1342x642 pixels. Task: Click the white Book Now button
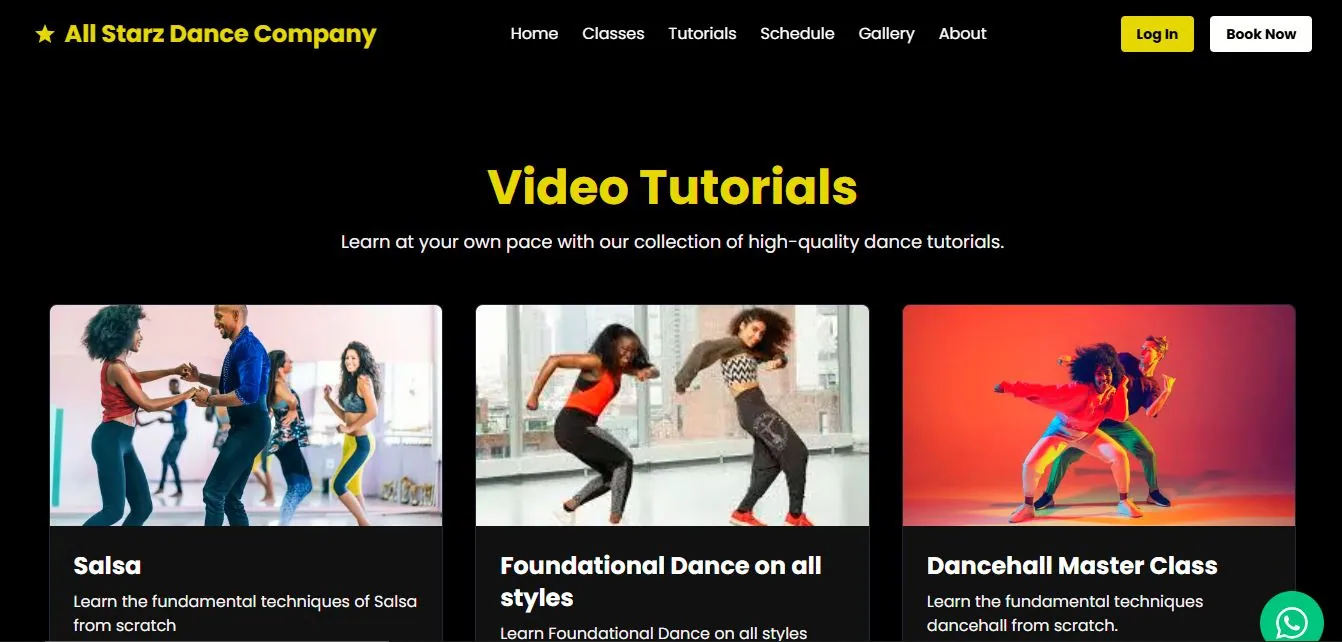tap(1261, 34)
